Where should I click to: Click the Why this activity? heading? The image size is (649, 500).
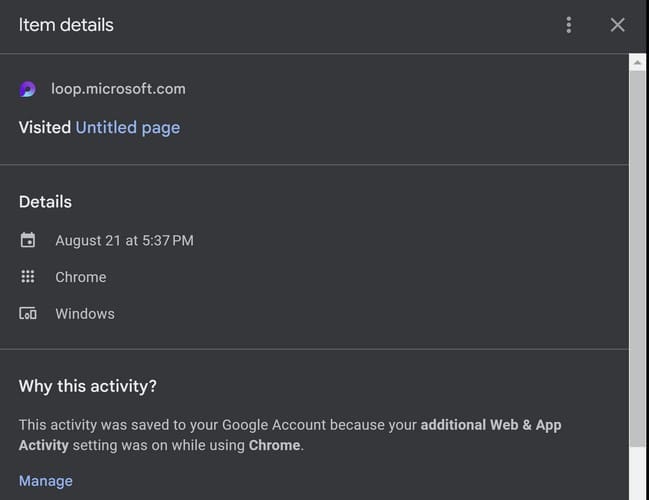click(88, 386)
